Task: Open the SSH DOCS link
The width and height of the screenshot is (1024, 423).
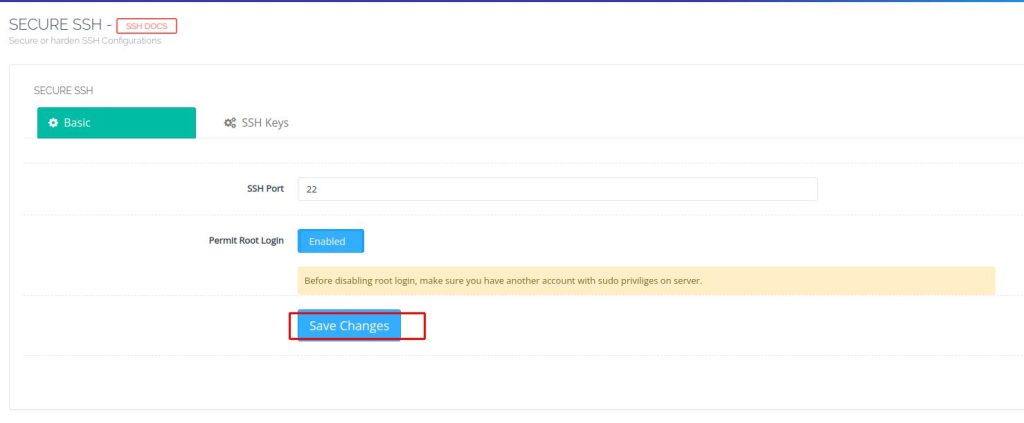Action: click(x=146, y=25)
